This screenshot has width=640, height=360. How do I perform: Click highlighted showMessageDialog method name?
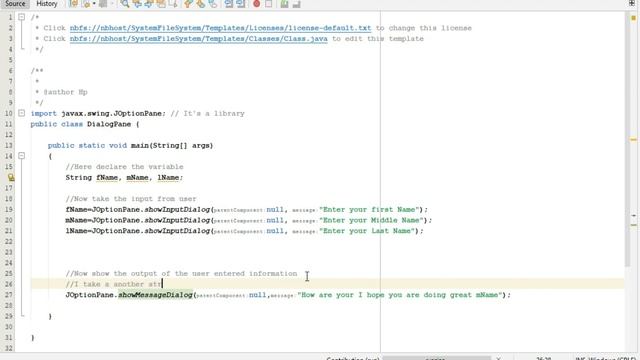(x=155, y=295)
